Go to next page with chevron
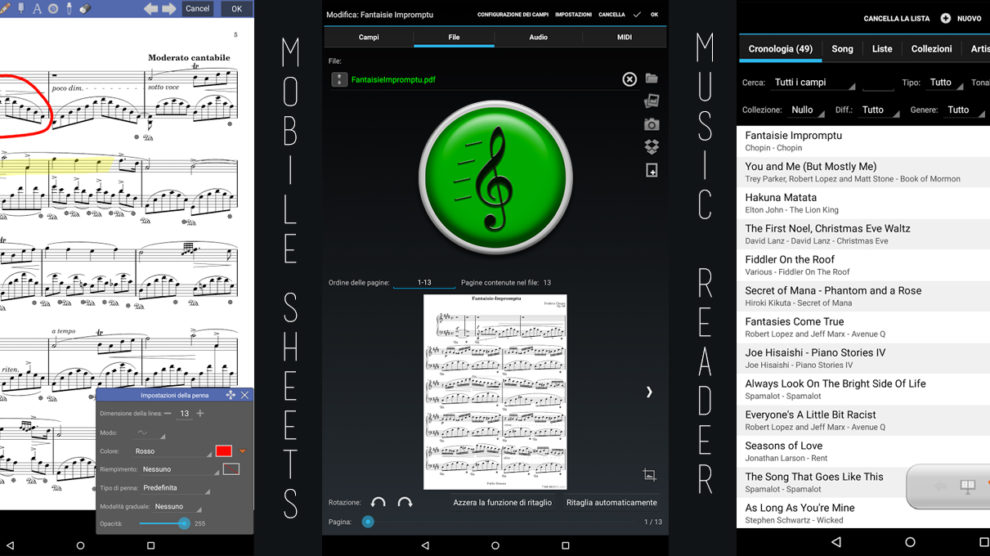Screen dimensions: 990x556 click(649, 392)
